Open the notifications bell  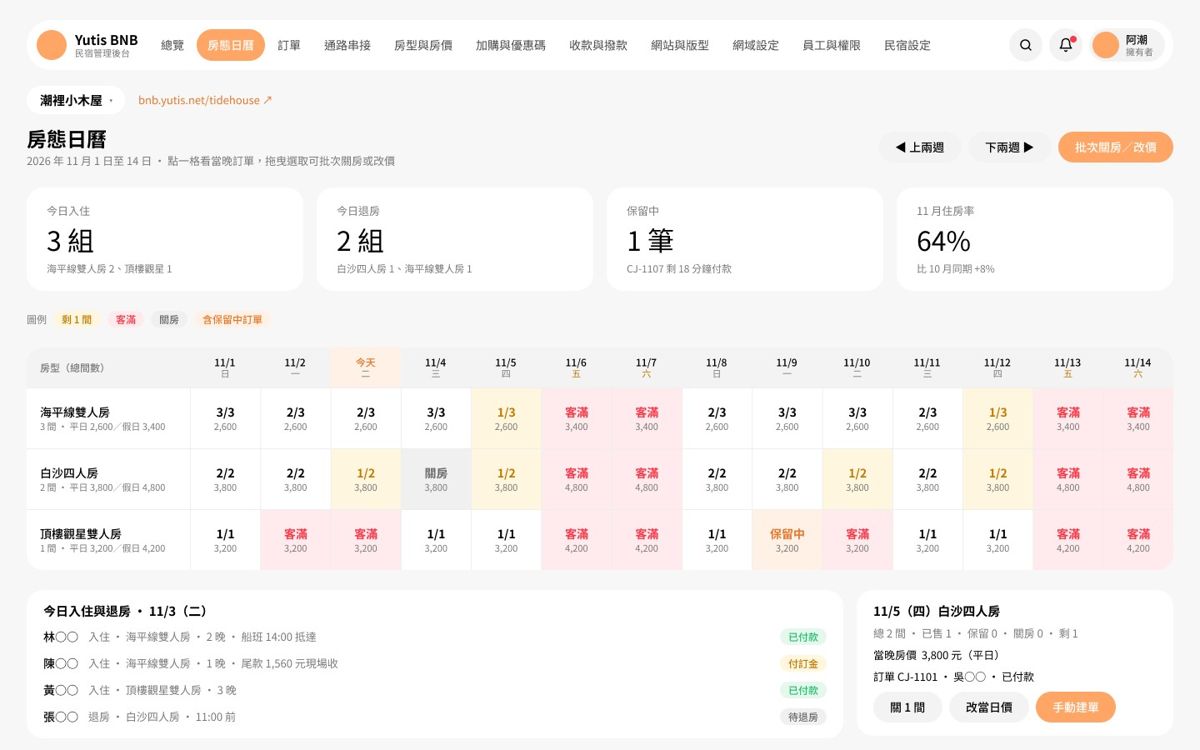pos(1066,45)
